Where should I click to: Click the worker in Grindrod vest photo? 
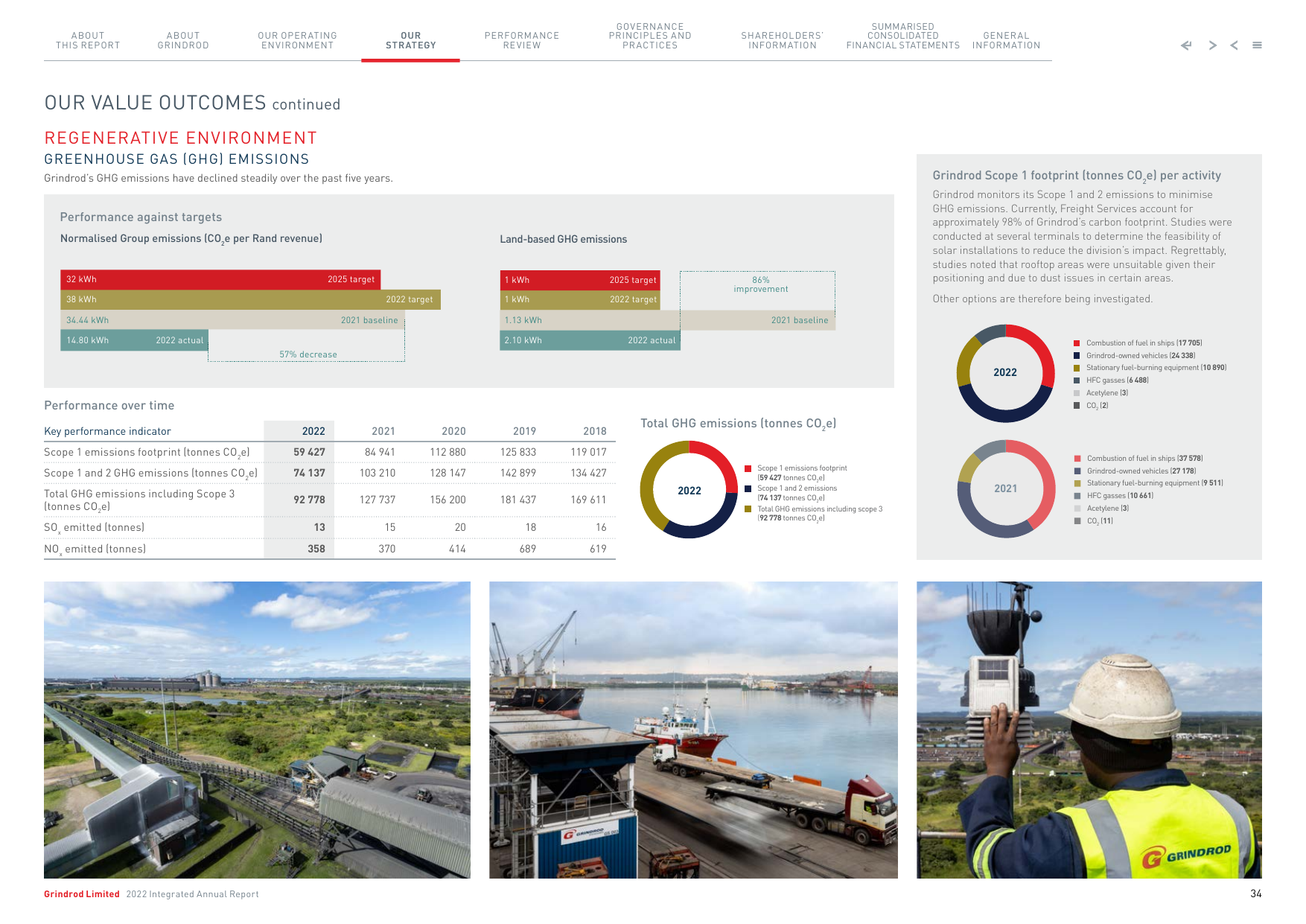1089,730
